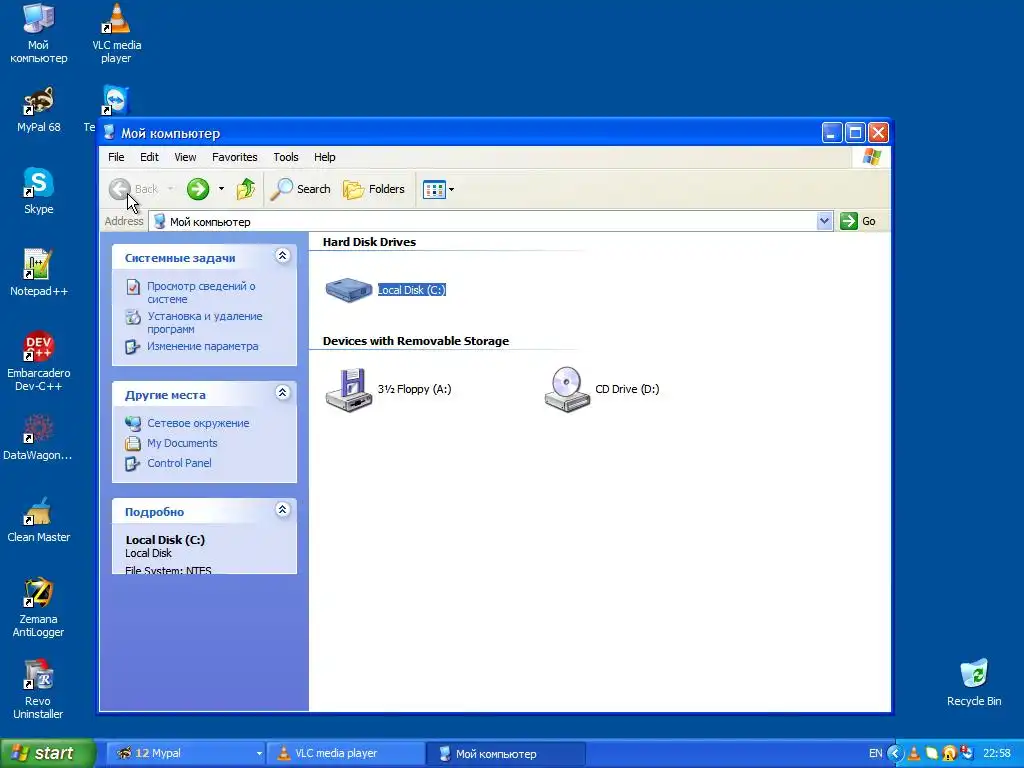The width and height of the screenshot is (1024, 768).
Task: Open the View menu
Action: click(185, 157)
